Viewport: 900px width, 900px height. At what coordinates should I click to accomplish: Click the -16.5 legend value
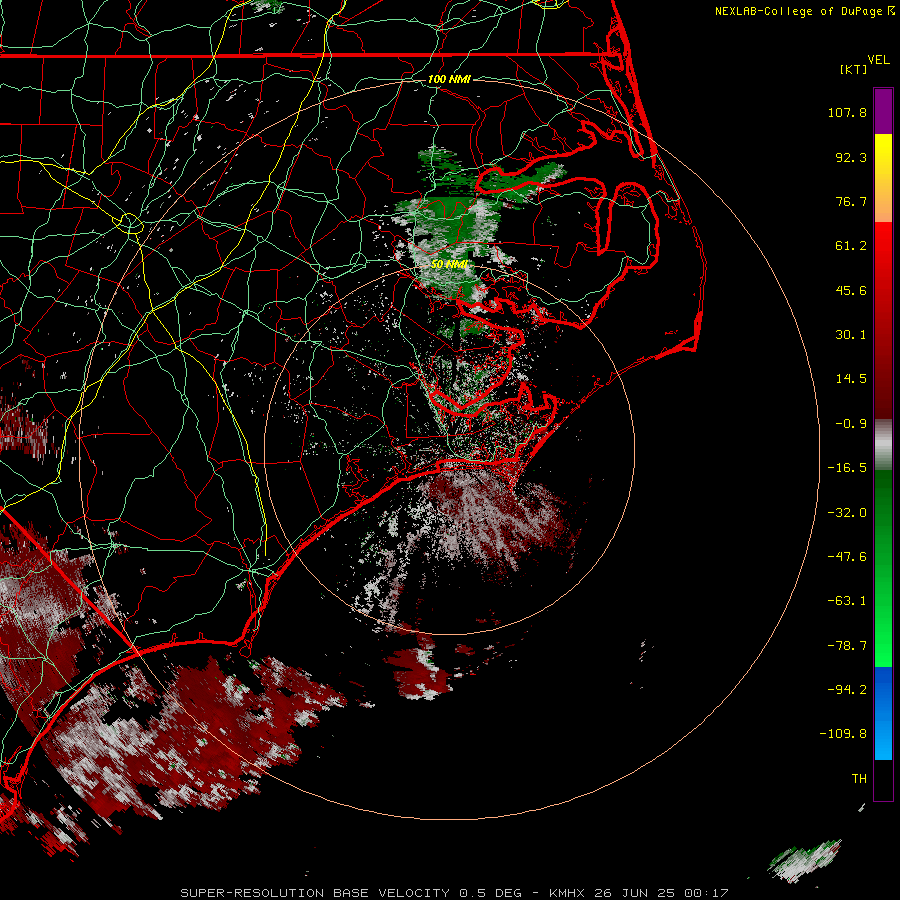pos(847,468)
